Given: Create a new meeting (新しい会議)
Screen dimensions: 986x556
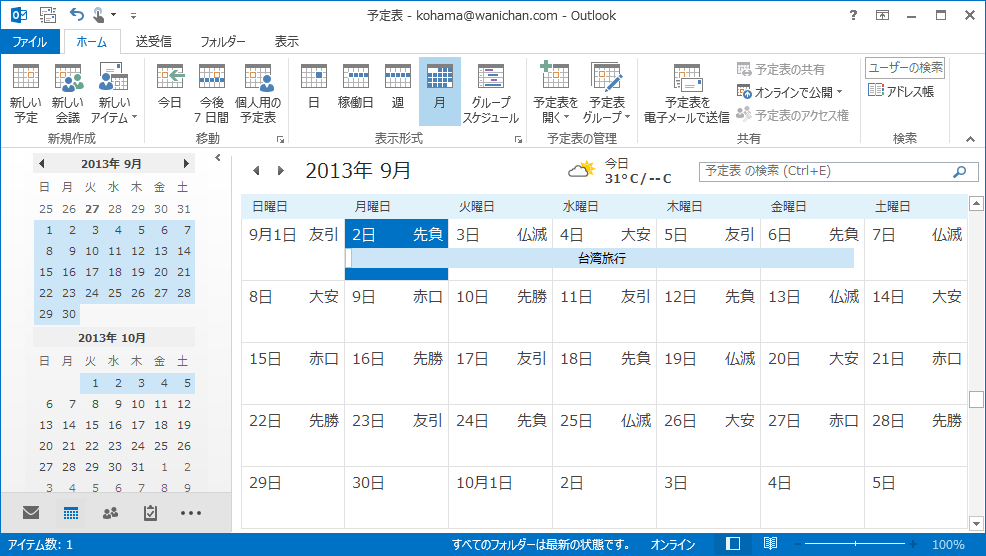Looking at the screenshot, I should click(68, 93).
